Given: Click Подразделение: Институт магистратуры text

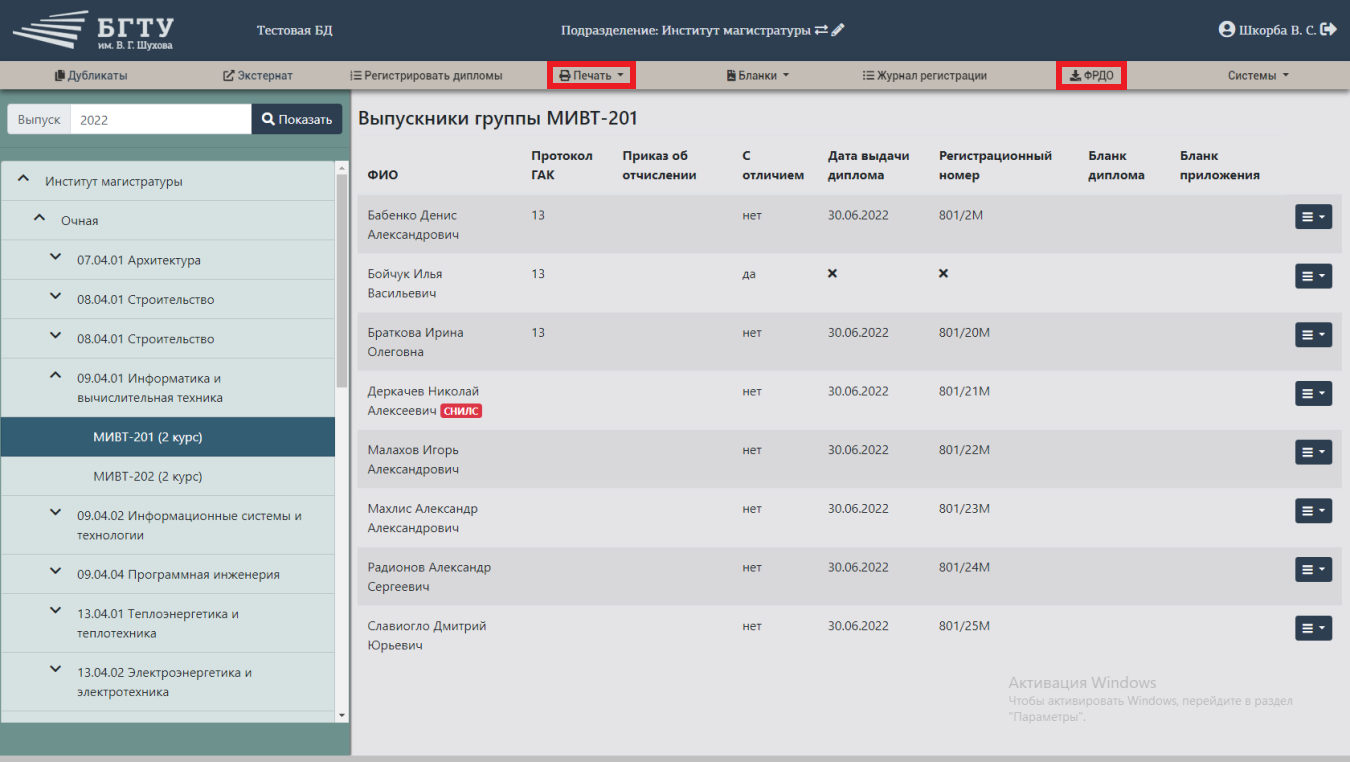Looking at the screenshot, I should point(686,30).
